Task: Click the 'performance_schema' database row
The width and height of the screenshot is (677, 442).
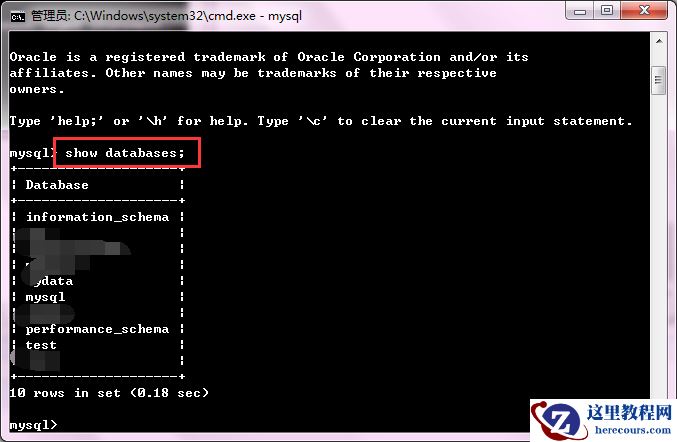Action: click(x=97, y=329)
